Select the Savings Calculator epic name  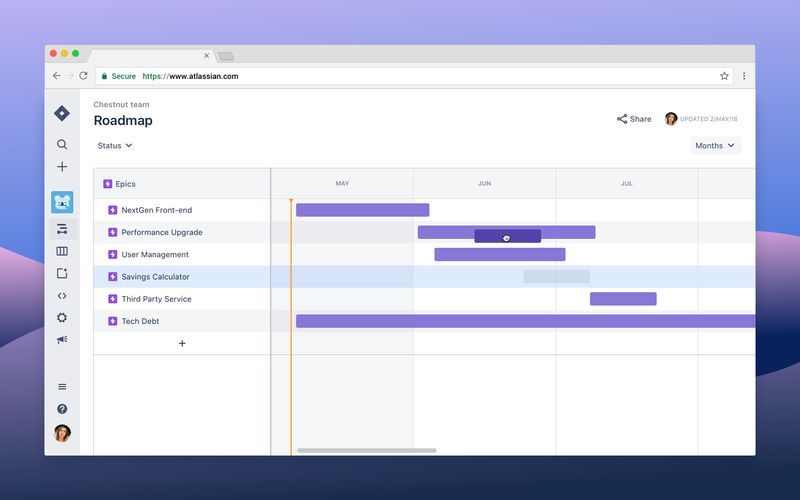155,277
